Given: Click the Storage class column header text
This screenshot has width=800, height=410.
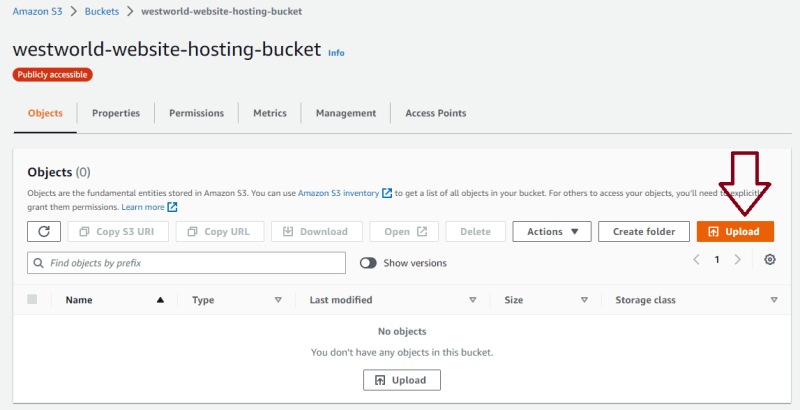Looking at the screenshot, I should coord(645,300).
